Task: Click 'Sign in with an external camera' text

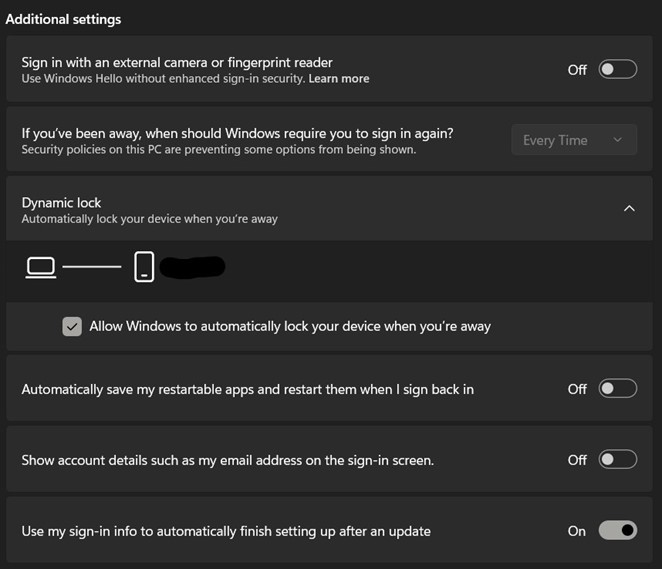Action: [x=177, y=62]
